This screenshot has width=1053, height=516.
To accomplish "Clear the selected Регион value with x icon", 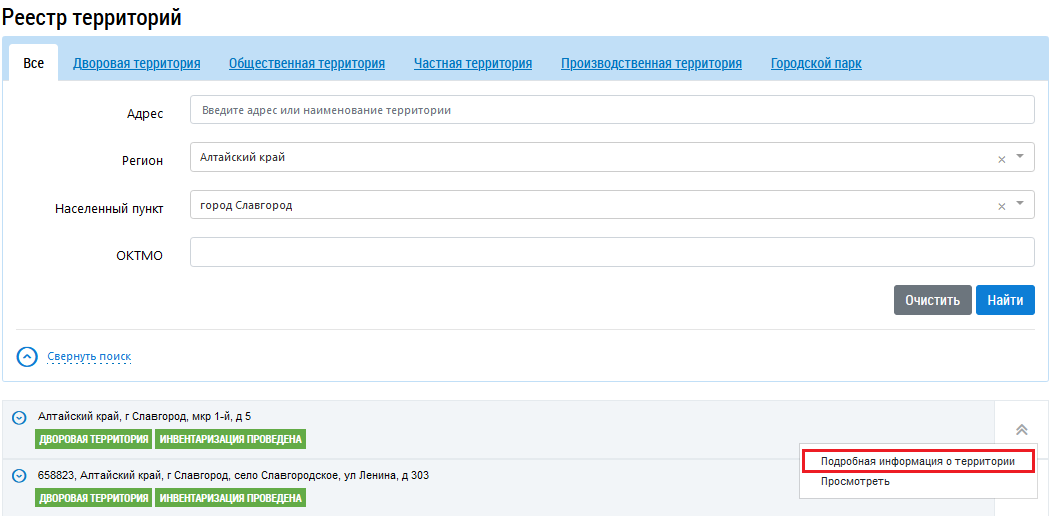I will pyautogui.click(x=1001, y=158).
